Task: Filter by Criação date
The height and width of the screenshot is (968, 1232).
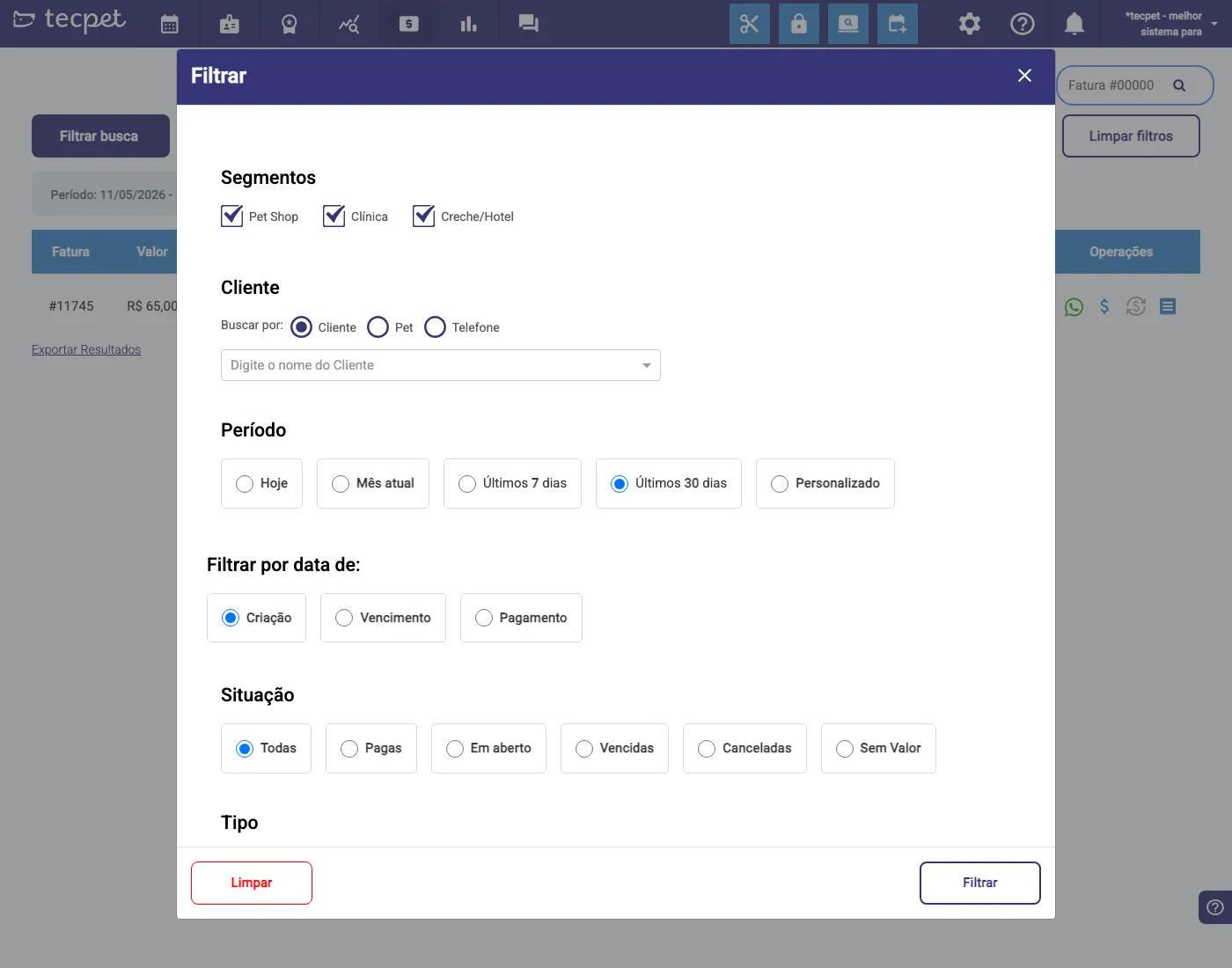Action: (x=256, y=618)
